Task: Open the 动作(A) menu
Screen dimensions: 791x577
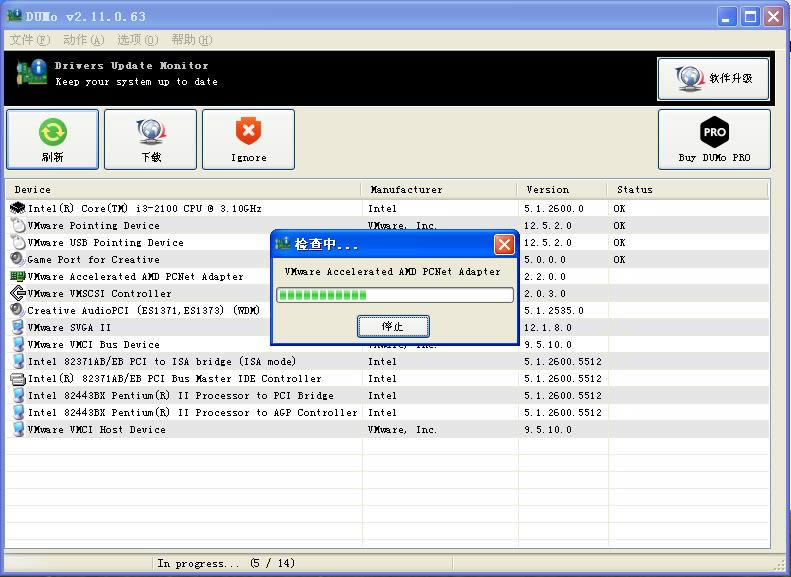Action: pos(84,39)
